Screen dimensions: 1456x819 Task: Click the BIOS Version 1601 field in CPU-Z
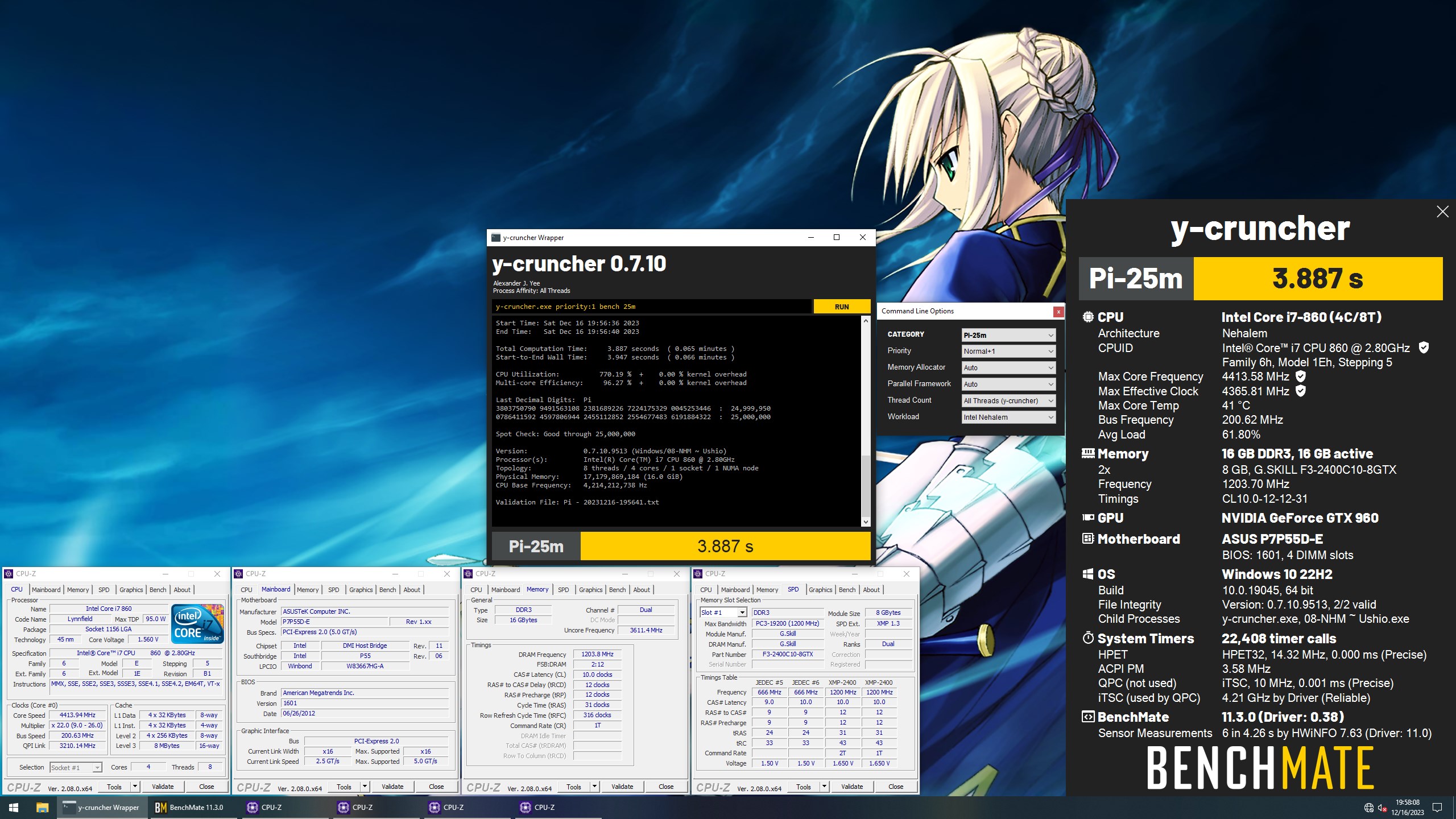(365, 704)
